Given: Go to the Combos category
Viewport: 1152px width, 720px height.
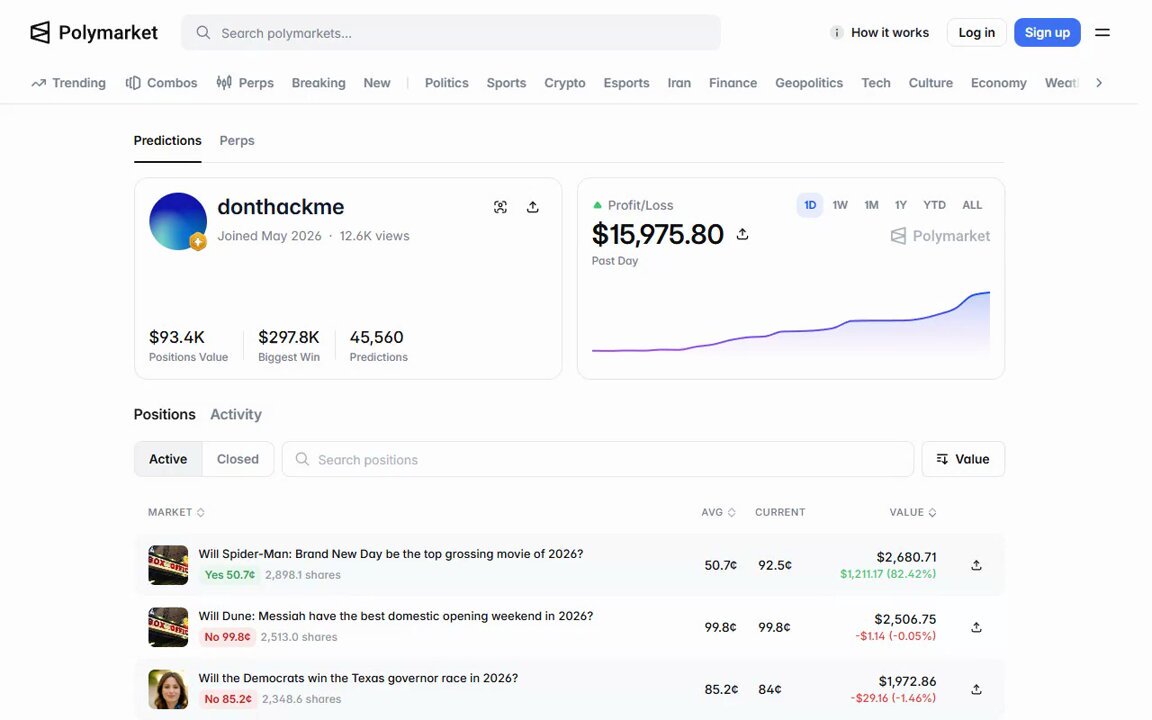Looking at the screenshot, I should (x=162, y=83).
